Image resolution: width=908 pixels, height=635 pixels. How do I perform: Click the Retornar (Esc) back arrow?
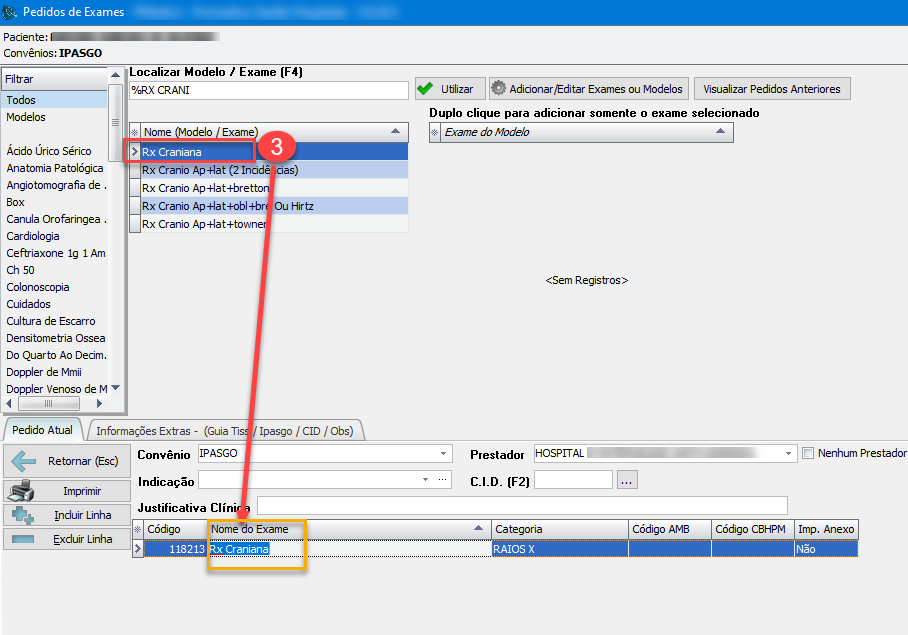(x=66, y=461)
